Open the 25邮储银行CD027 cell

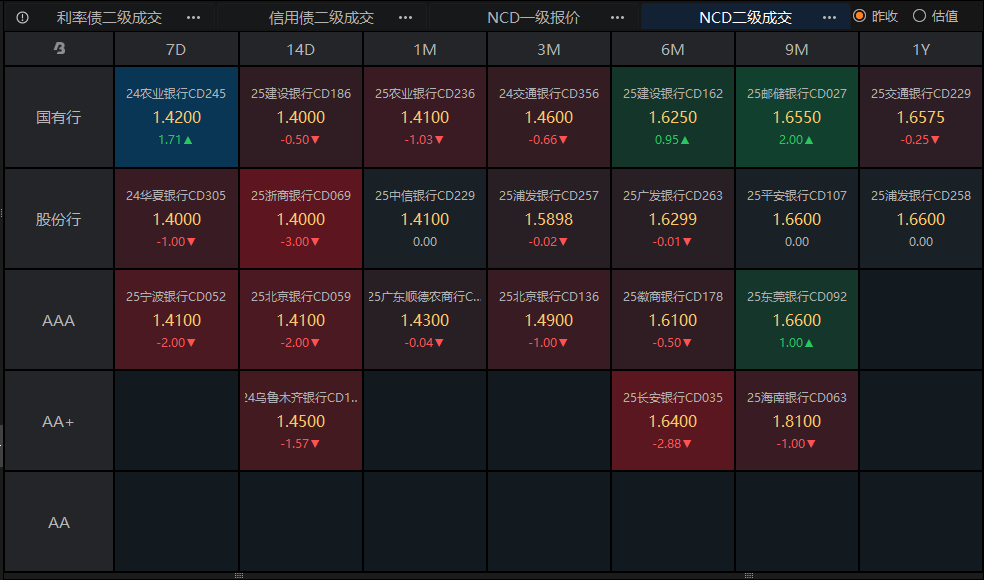click(x=797, y=117)
